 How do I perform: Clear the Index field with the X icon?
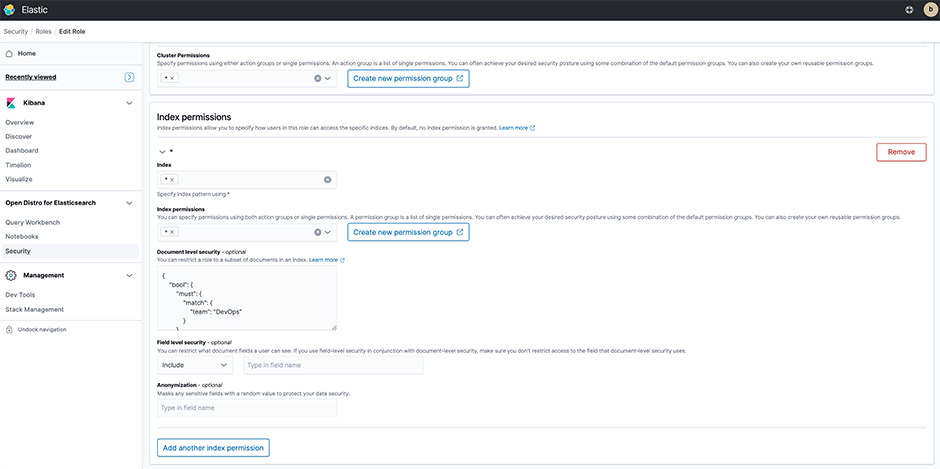pyautogui.click(x=327, y=180)
